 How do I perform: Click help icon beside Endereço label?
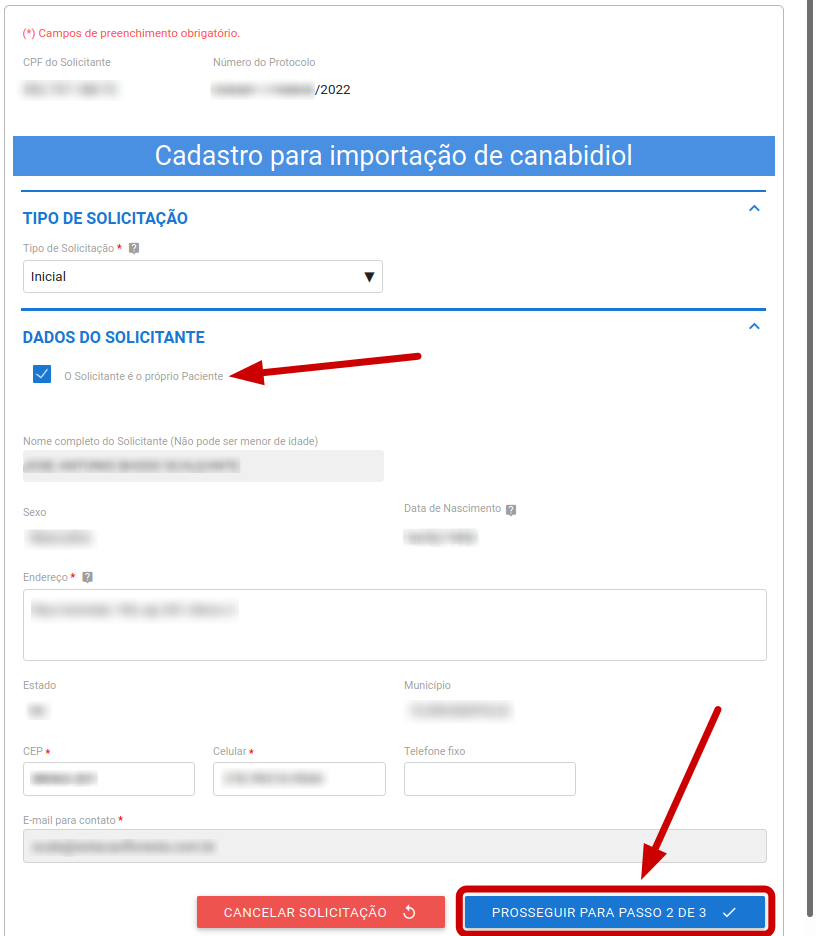[x=87, y=577]
